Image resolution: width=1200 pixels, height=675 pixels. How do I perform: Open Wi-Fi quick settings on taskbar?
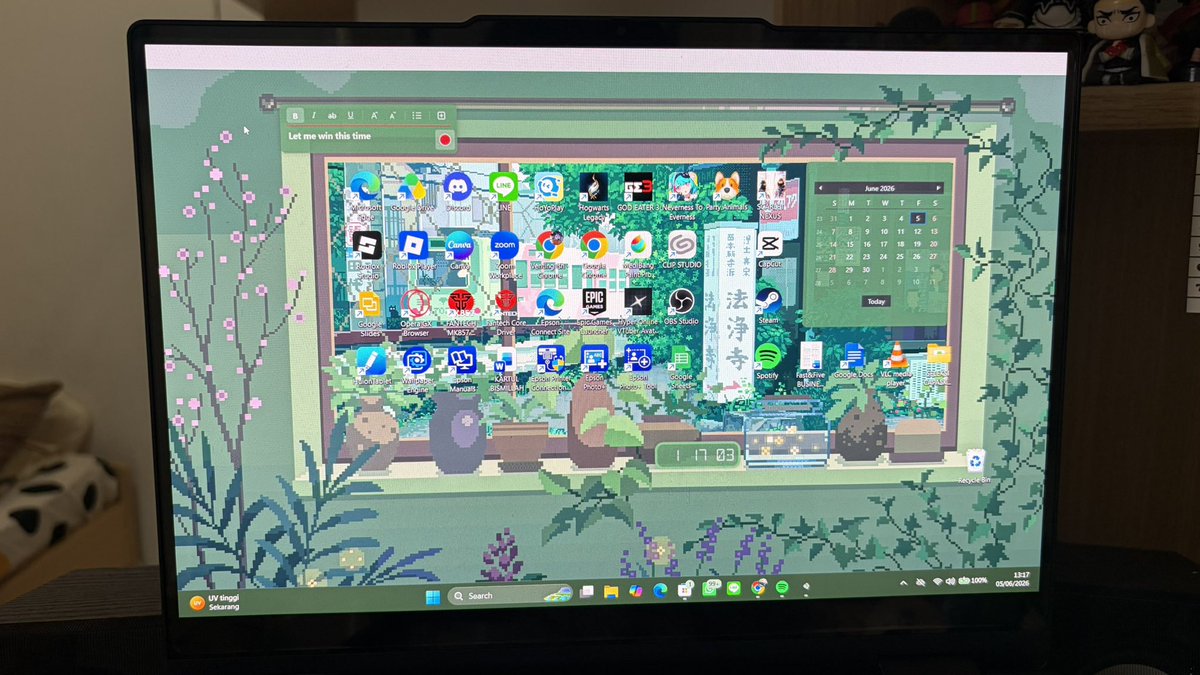(936, 581)
